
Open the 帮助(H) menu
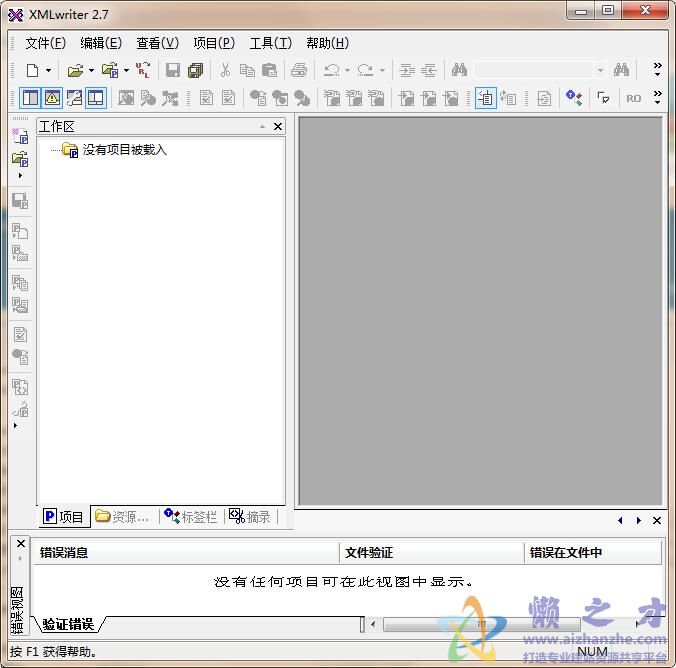(327, 43)
